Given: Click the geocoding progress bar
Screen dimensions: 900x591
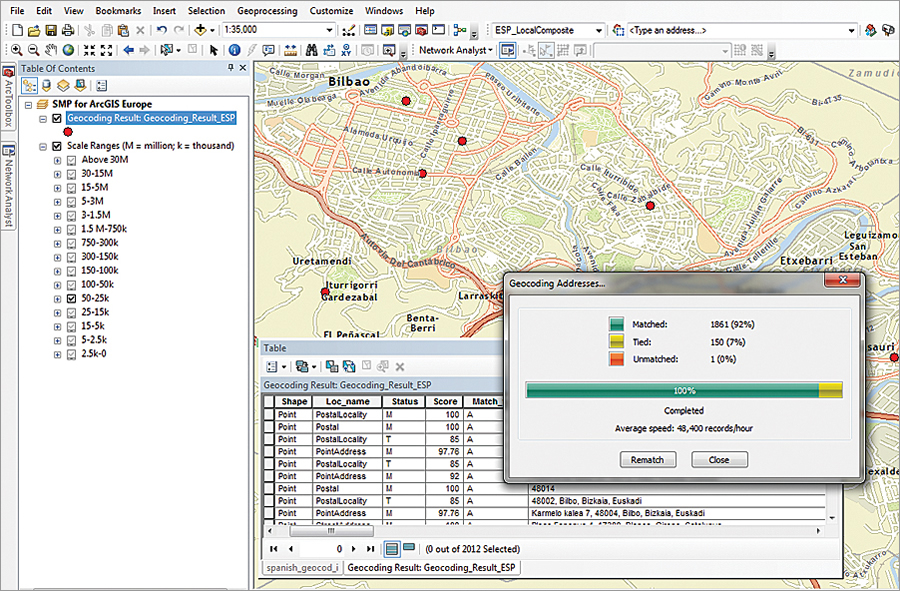Looking at the screenshot, I should (x=684, y=390).
